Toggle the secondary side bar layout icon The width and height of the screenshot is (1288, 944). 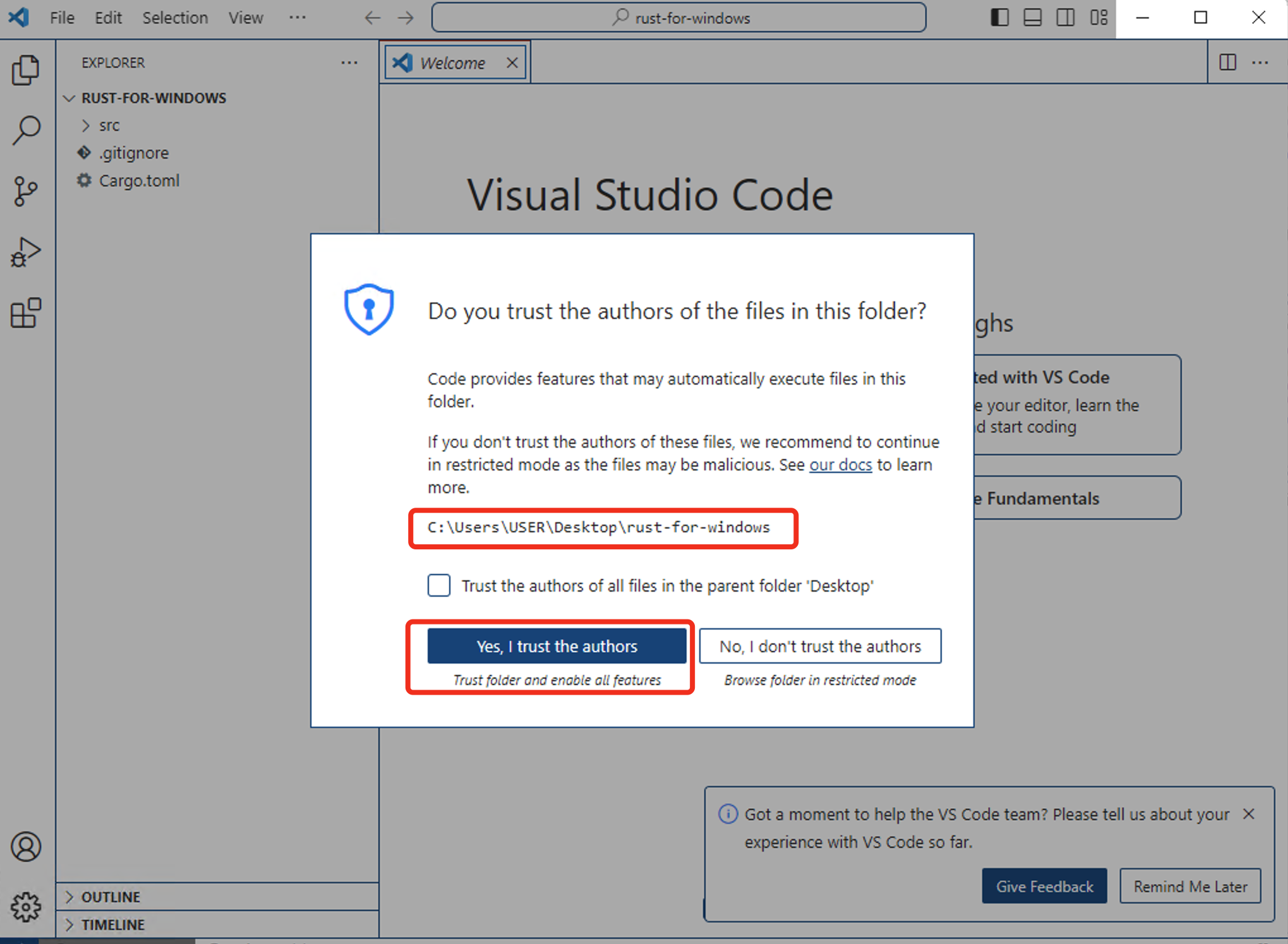(1065, 18)
